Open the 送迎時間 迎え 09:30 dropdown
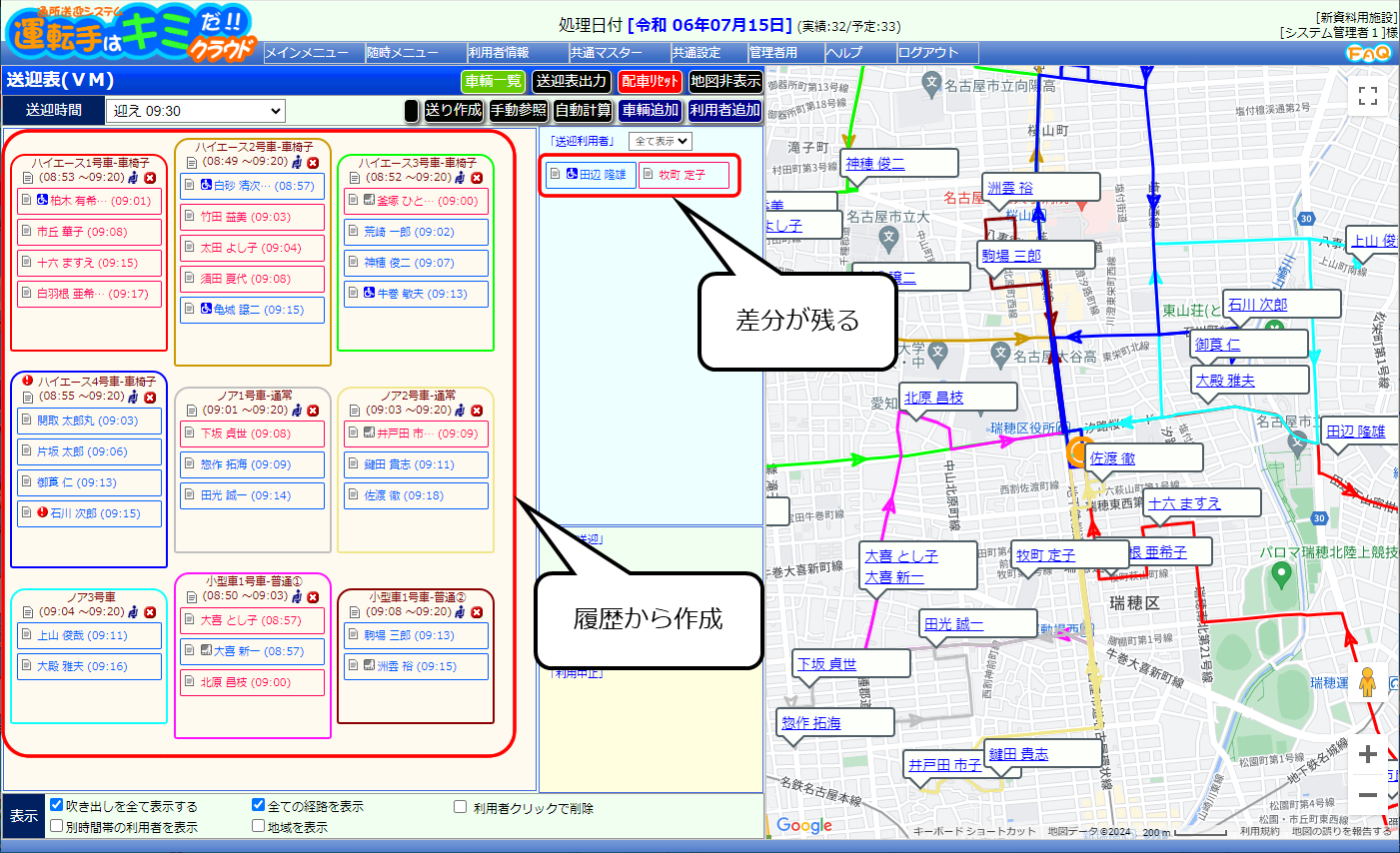 (196, 111)
